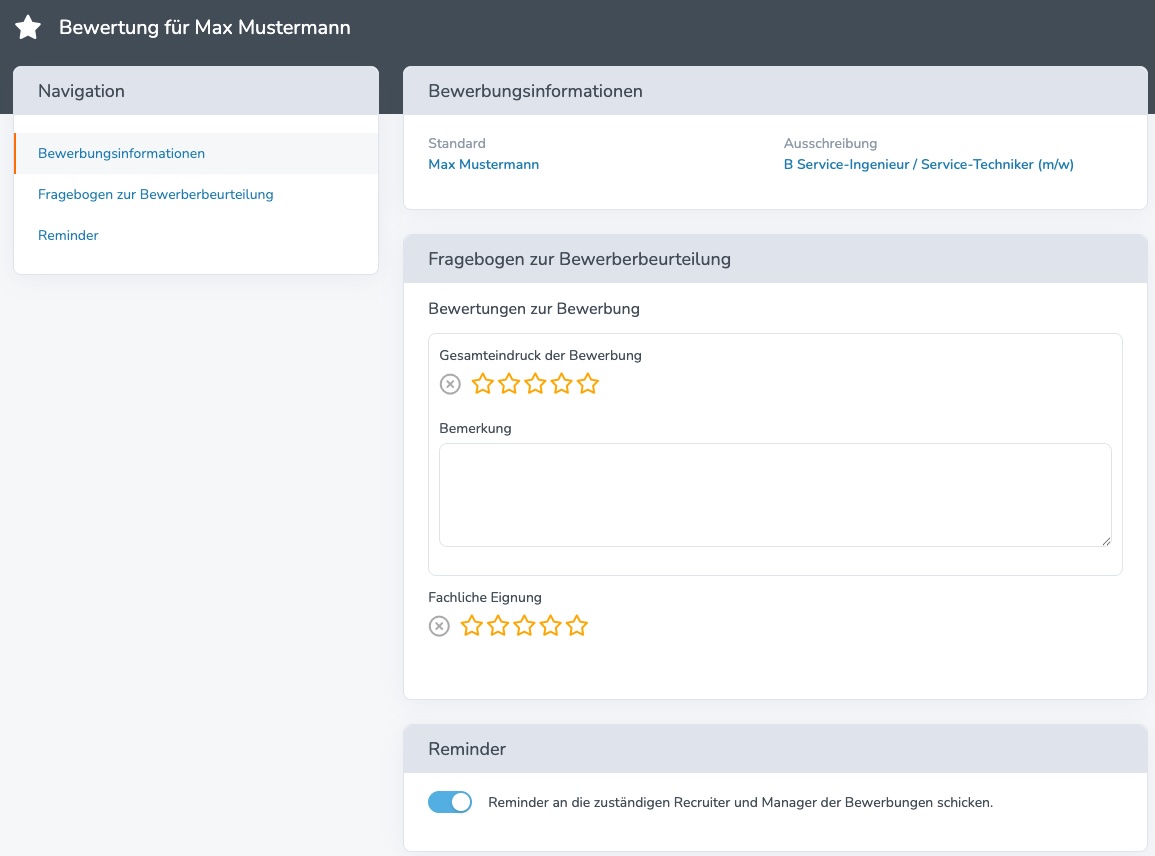
Task: Click the star icon in the page header
Action: point(28,28)
